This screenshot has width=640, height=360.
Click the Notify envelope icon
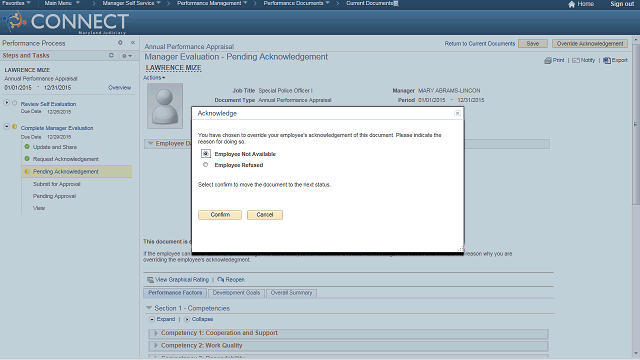tap(576, 60)
